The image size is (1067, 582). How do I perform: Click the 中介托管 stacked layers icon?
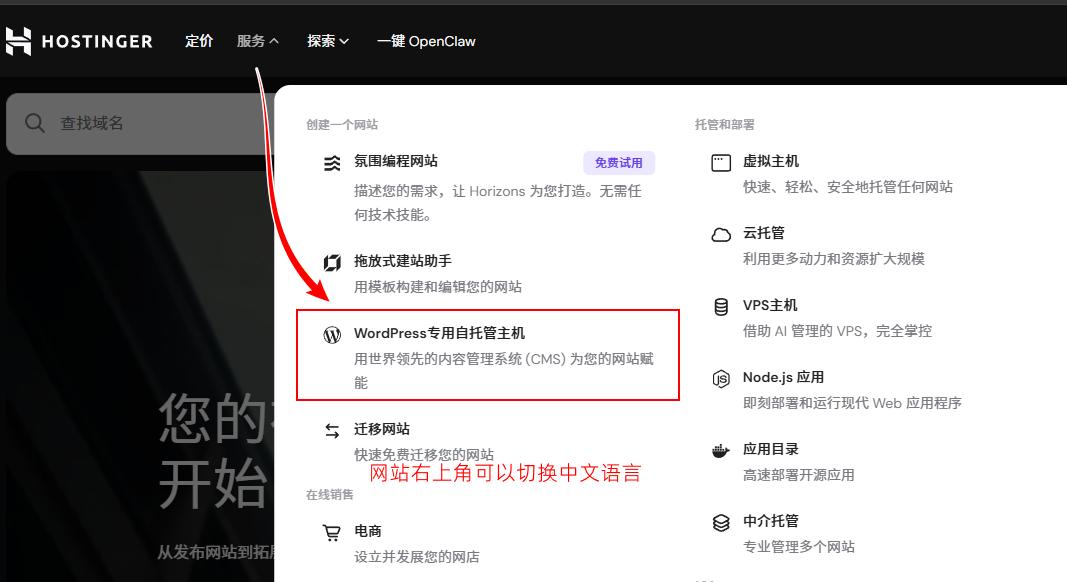[x=721, y=523]
